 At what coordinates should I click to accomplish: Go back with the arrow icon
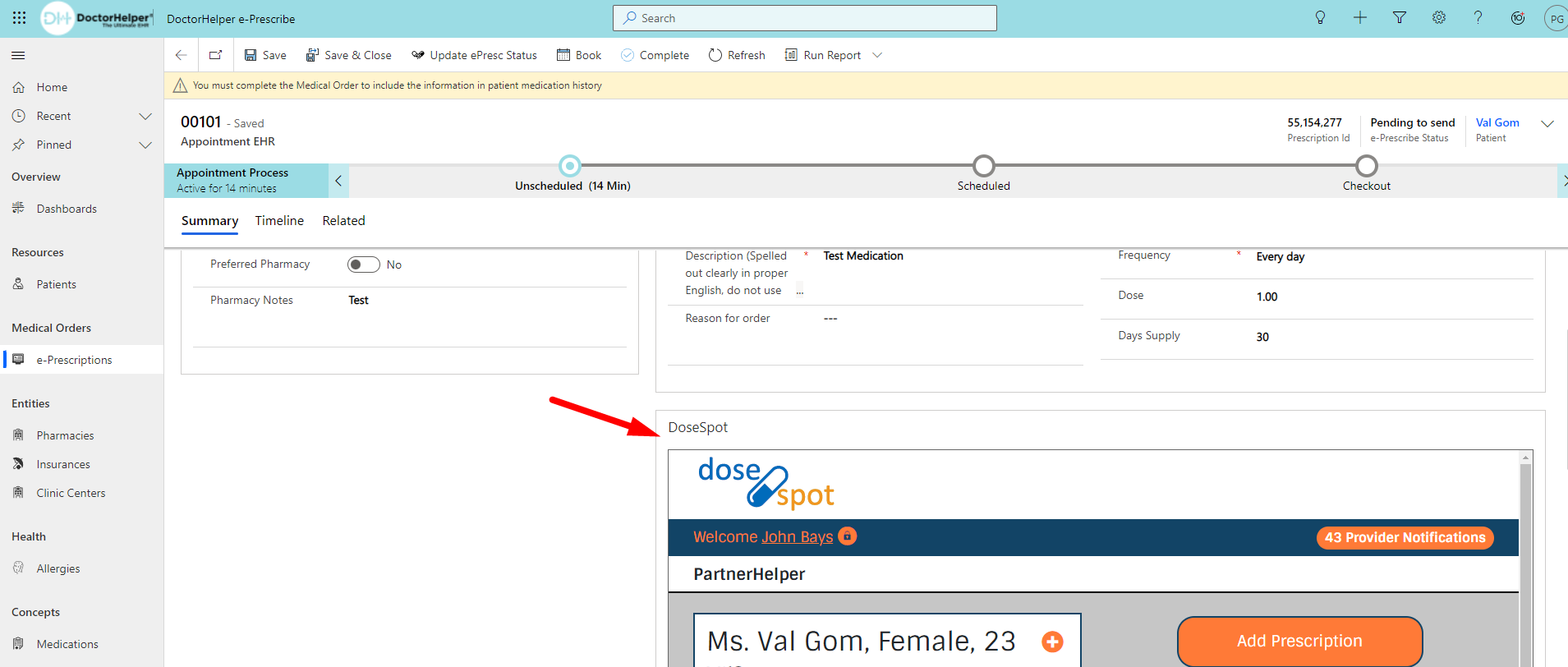[x=181, y=55]
